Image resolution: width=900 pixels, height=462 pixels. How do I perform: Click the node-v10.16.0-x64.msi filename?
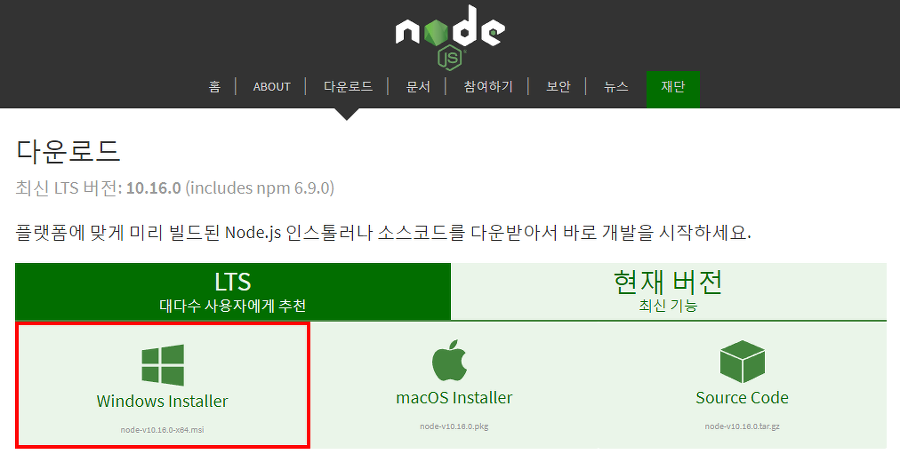(x=162, y=429)
